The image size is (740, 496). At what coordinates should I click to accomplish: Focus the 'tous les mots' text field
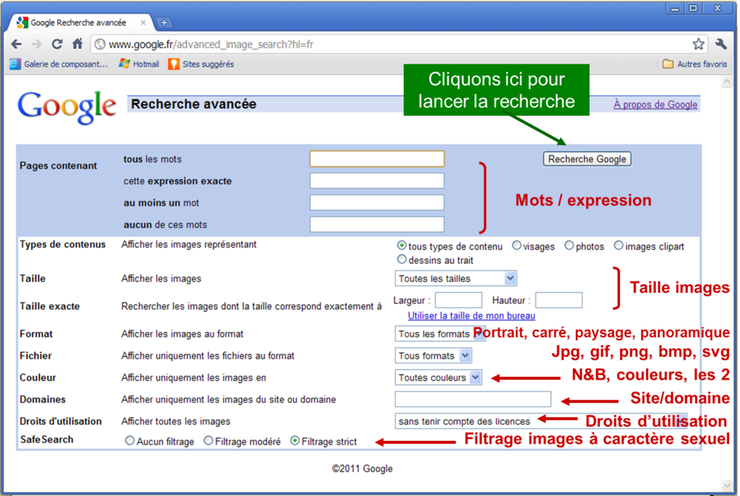coord(377,159)
